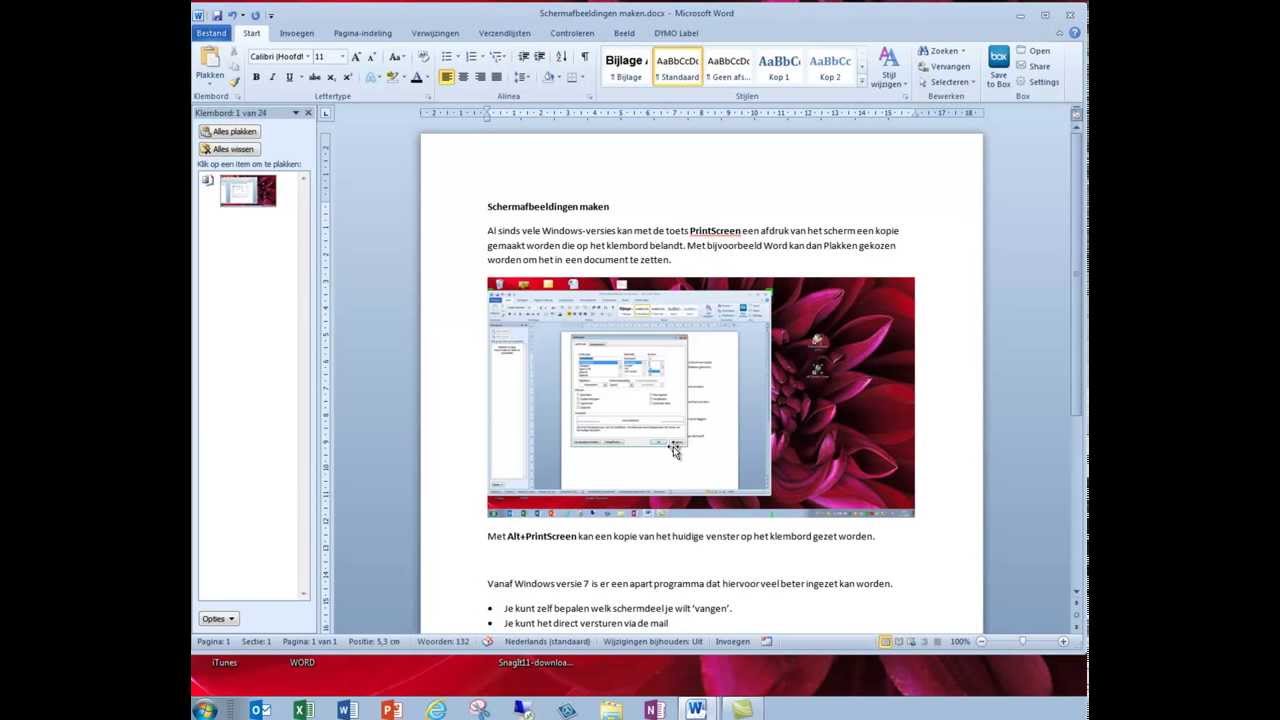Image resolution: width=1280 pixels, height=720 pixels.
Task: Switch to the Controleren tab
Action: [572, 33]
